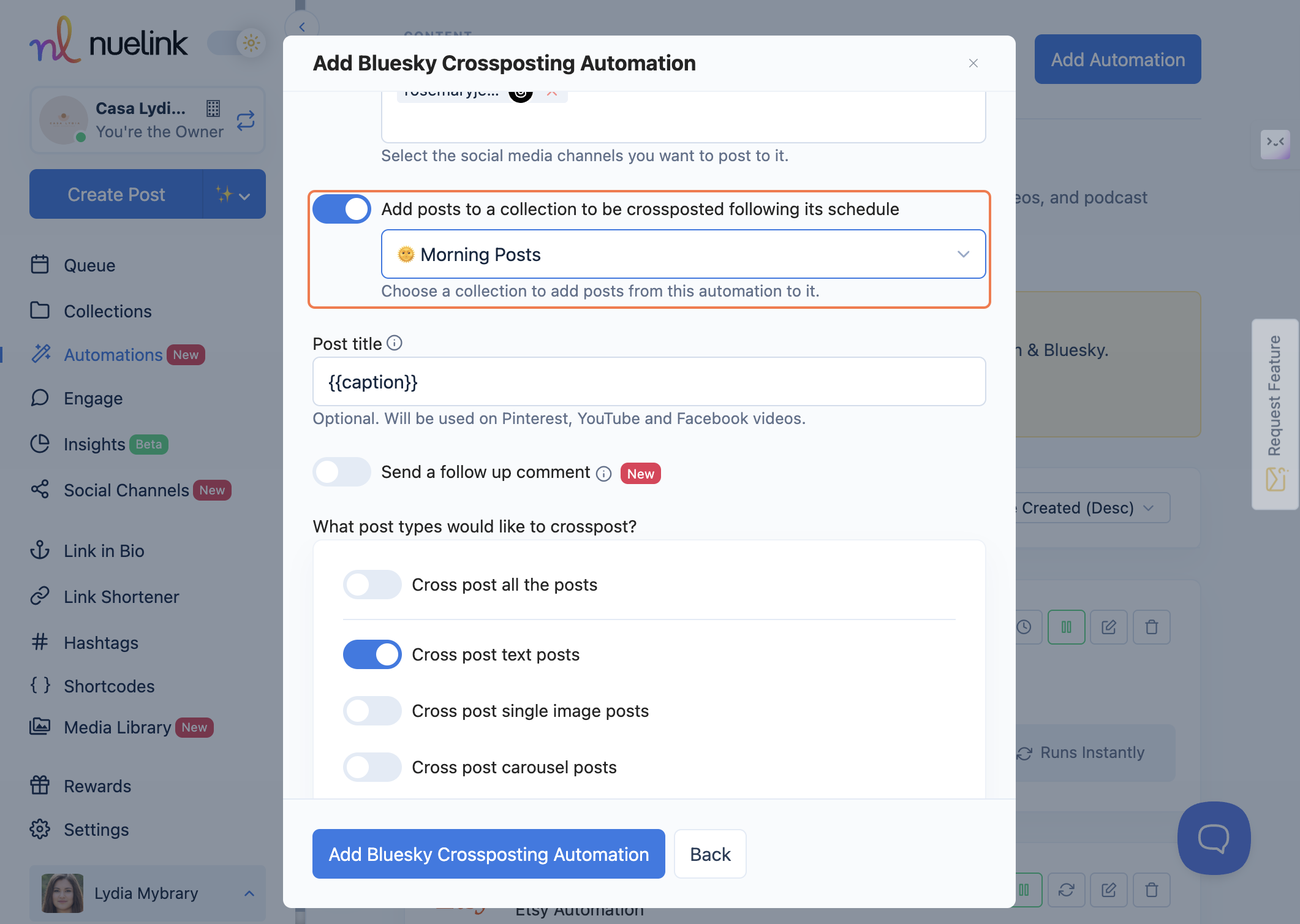1300x924 pixels.
Task: Click the follow up comment info icon
Action: [x=604, y=474]
